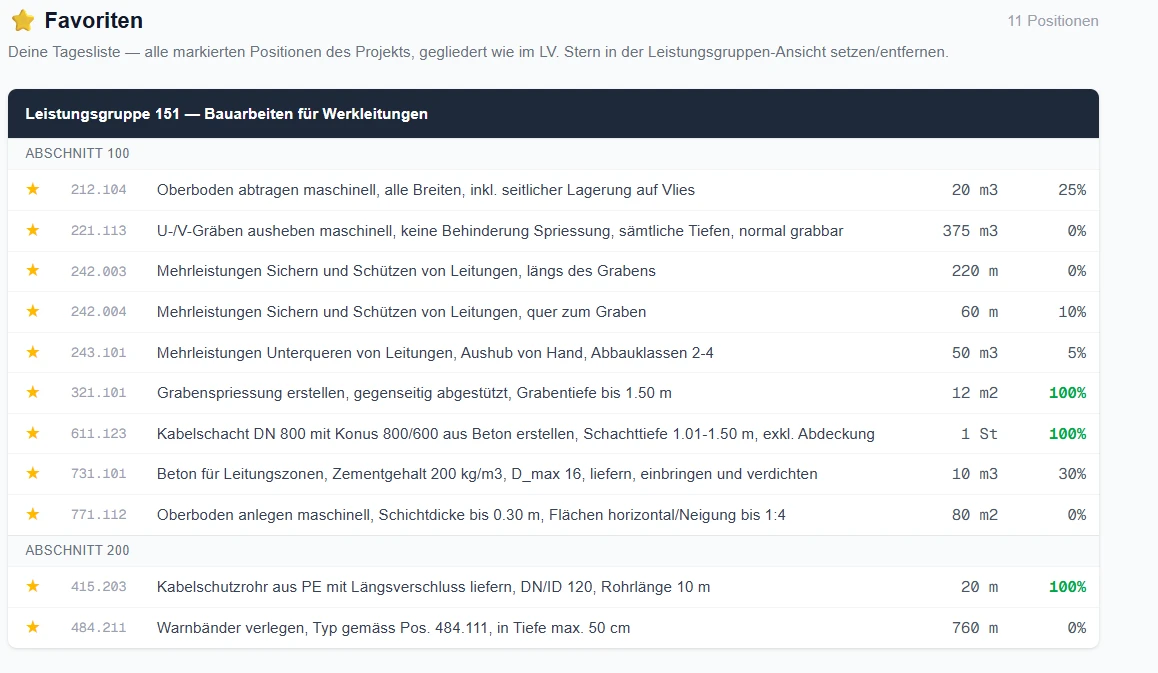
Task: Click green 100% progress on row 321.101
Action: tap(1067, 393)
